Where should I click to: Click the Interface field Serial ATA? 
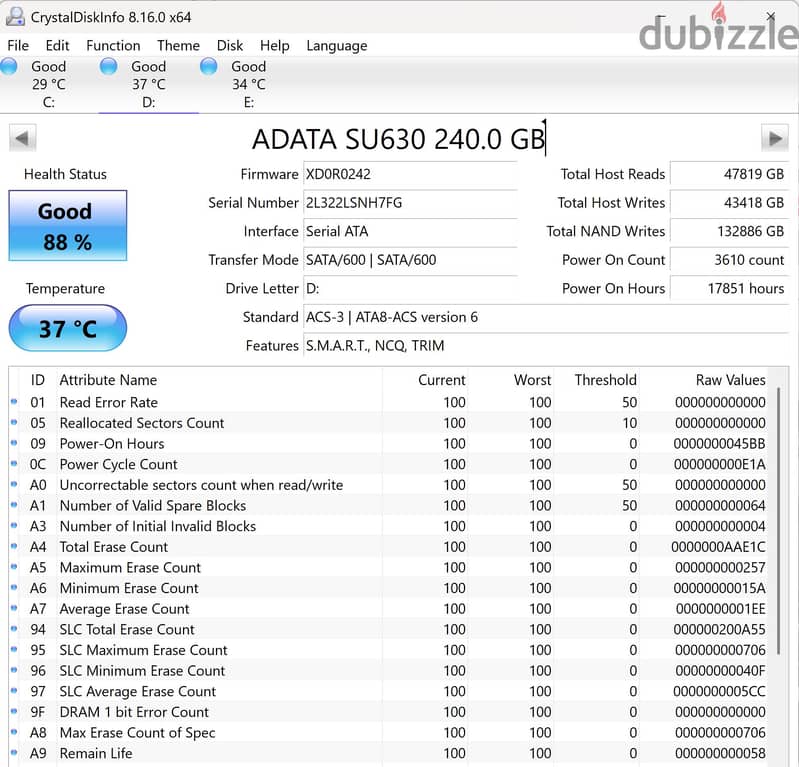(410, 231)
